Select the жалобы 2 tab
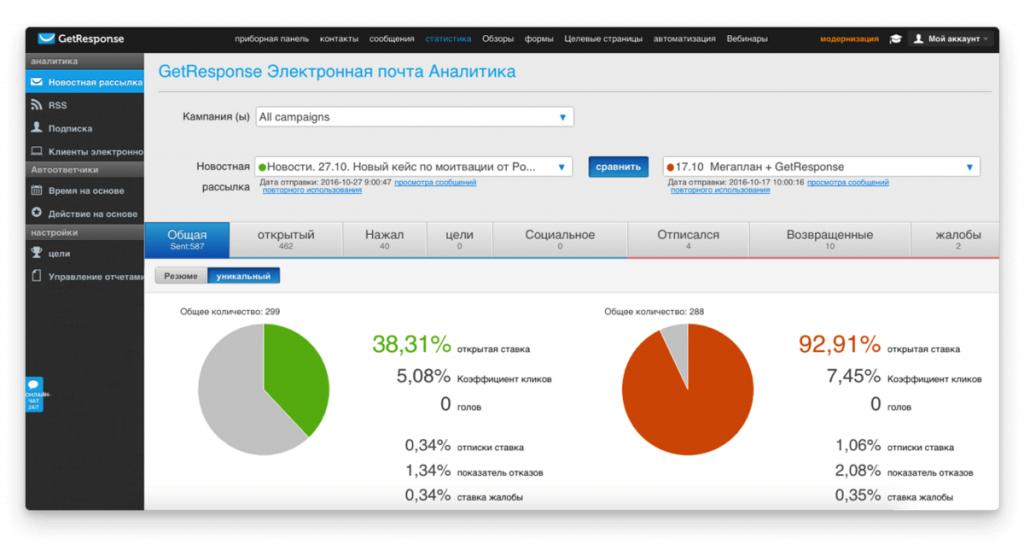The width and height of the screenshot is (1024, 556). 957,239
